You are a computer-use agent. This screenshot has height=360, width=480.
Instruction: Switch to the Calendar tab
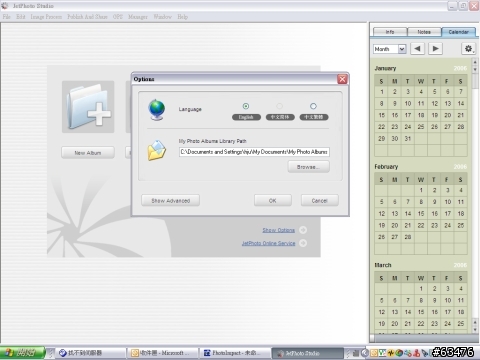[x=459, y=32]
